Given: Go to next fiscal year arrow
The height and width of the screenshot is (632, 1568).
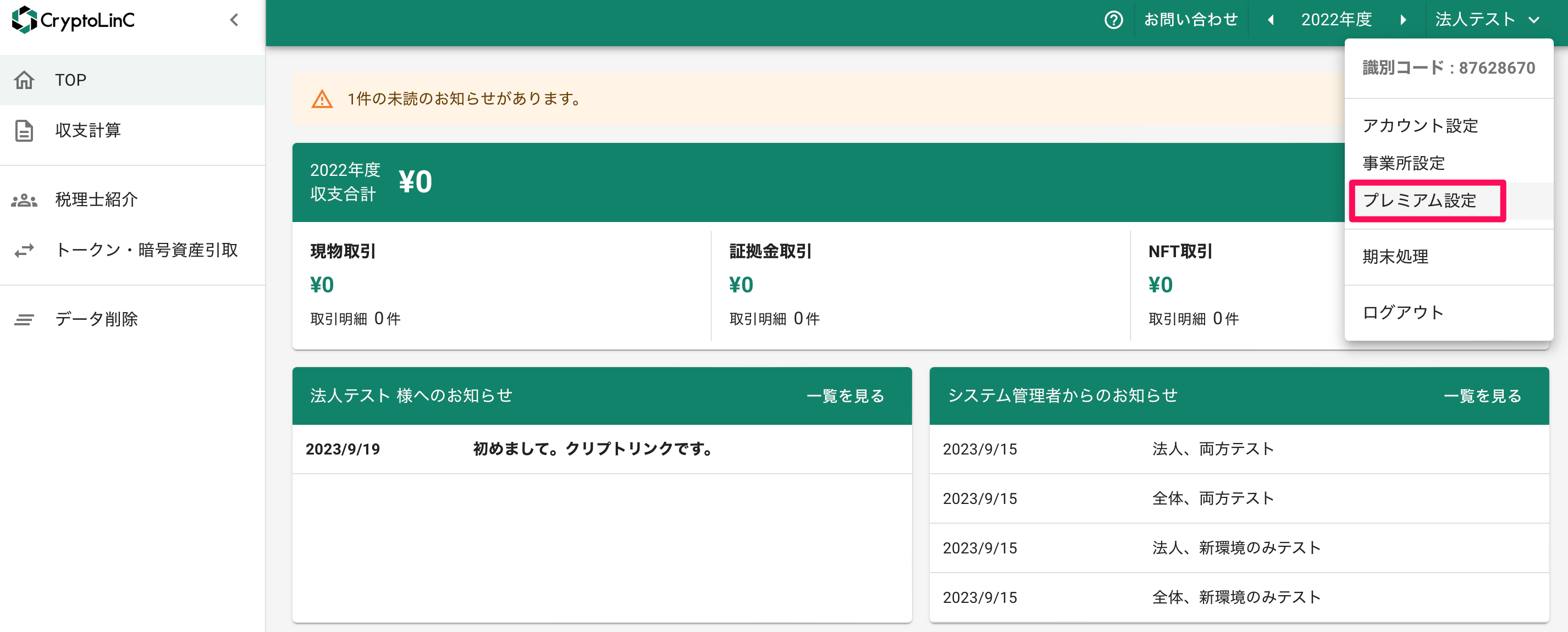Looking at the screenshot, I should [1403, 20].
